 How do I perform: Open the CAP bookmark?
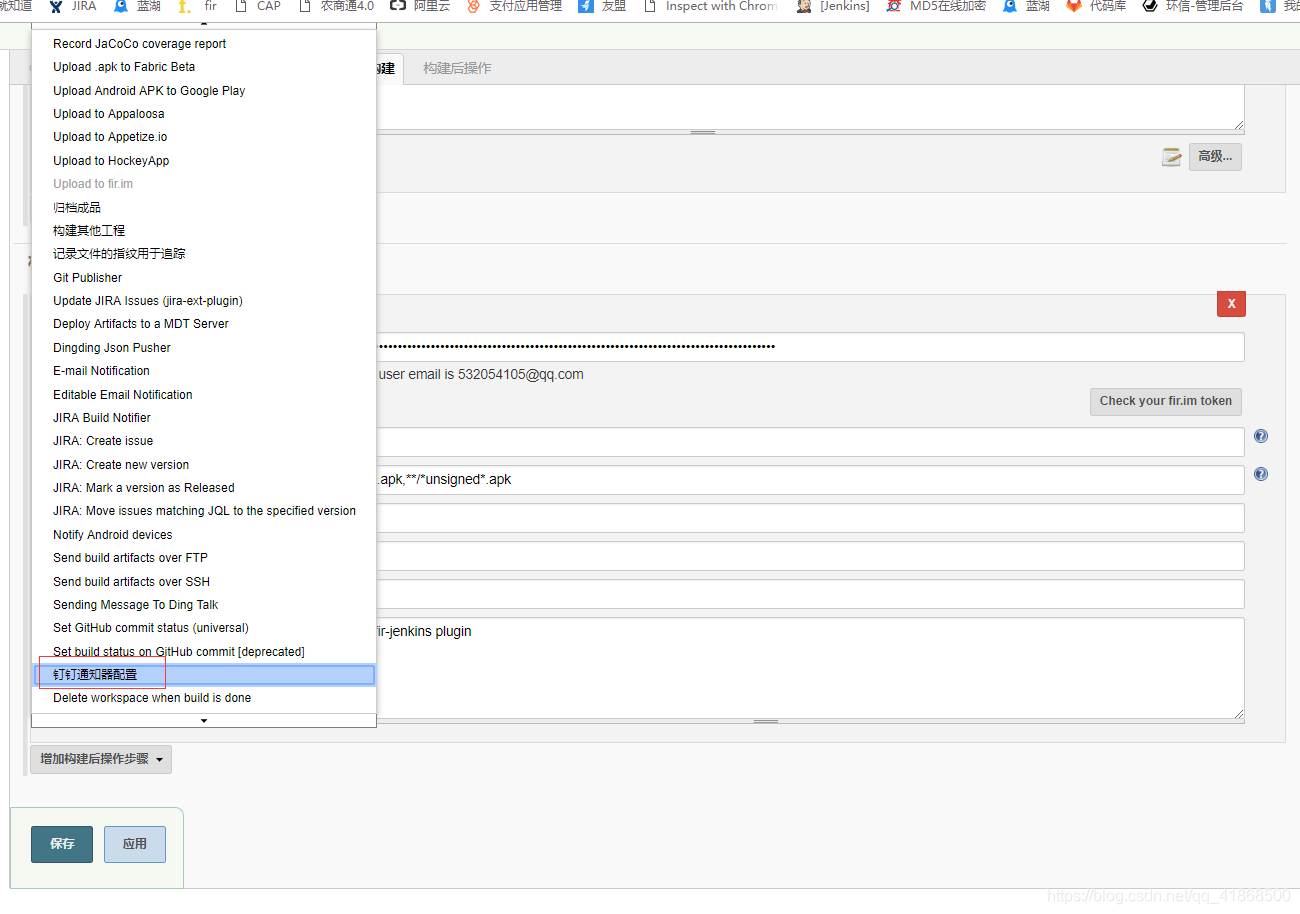click(258, 6)
